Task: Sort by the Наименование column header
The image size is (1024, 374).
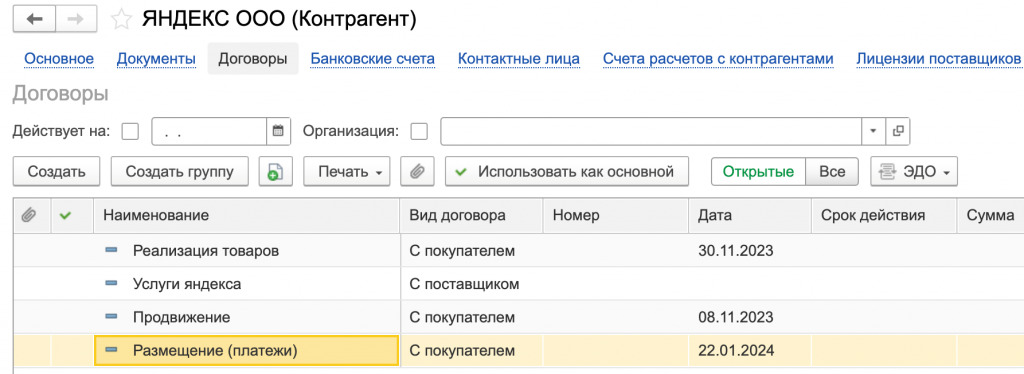Action: coord(247,215)
